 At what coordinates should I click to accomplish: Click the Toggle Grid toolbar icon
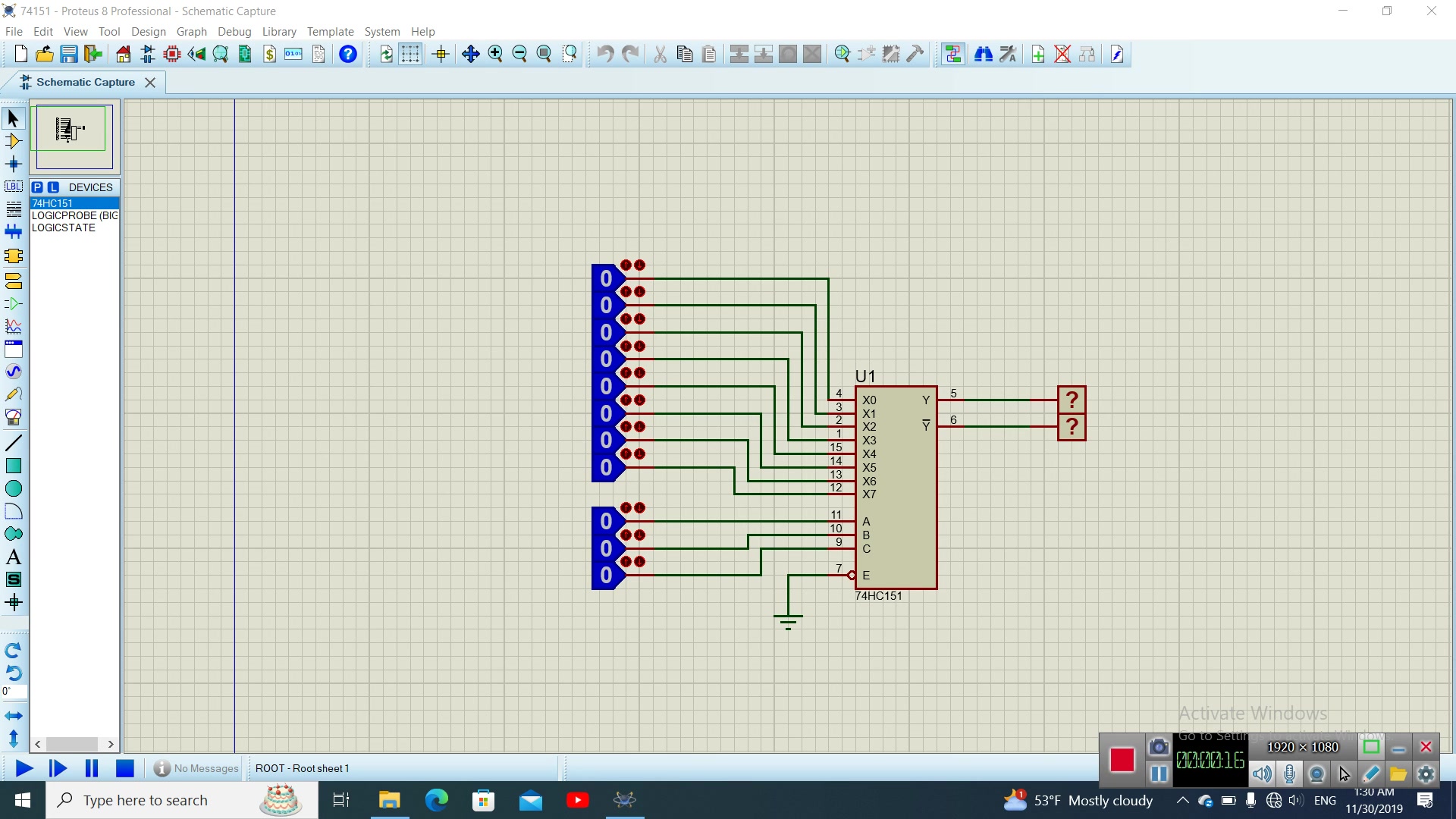click(x=410, y=54)
